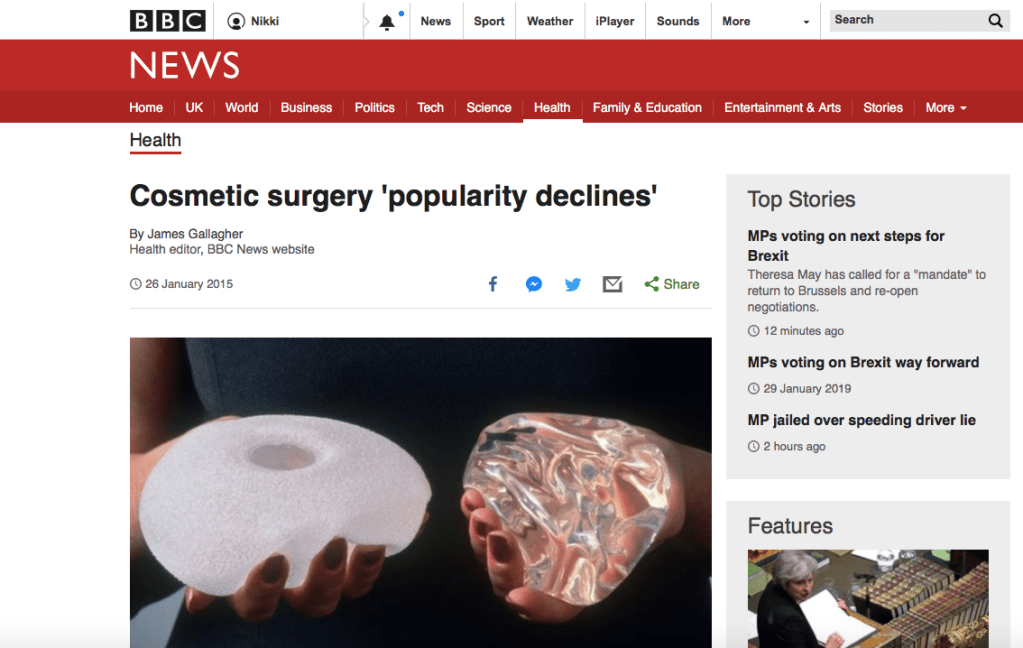This screenshot has width=1023, height=648.
Task: Click the Health section heading link
Action: click(155, 140)
